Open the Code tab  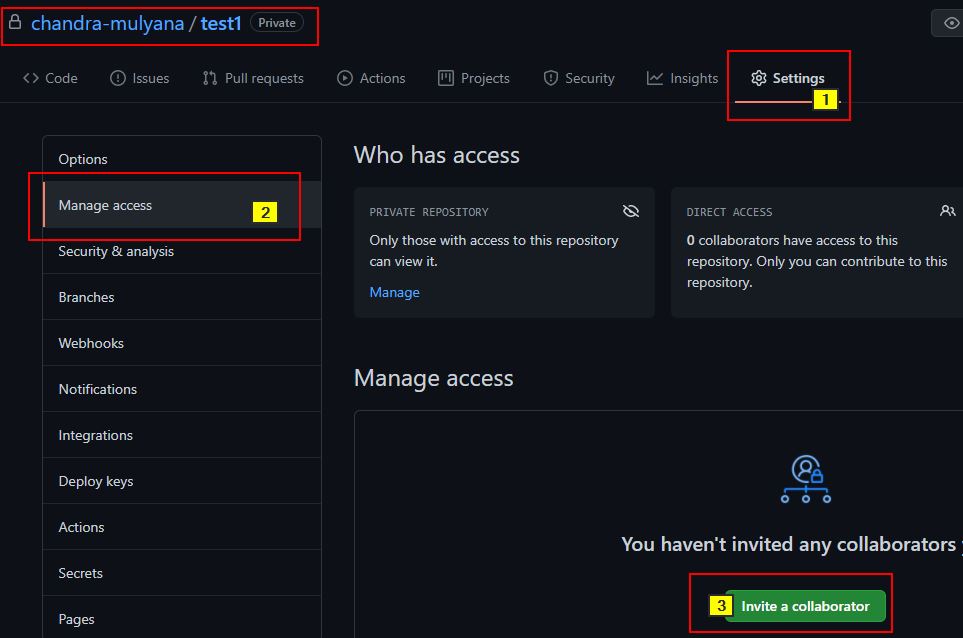(x=50, y=78)
